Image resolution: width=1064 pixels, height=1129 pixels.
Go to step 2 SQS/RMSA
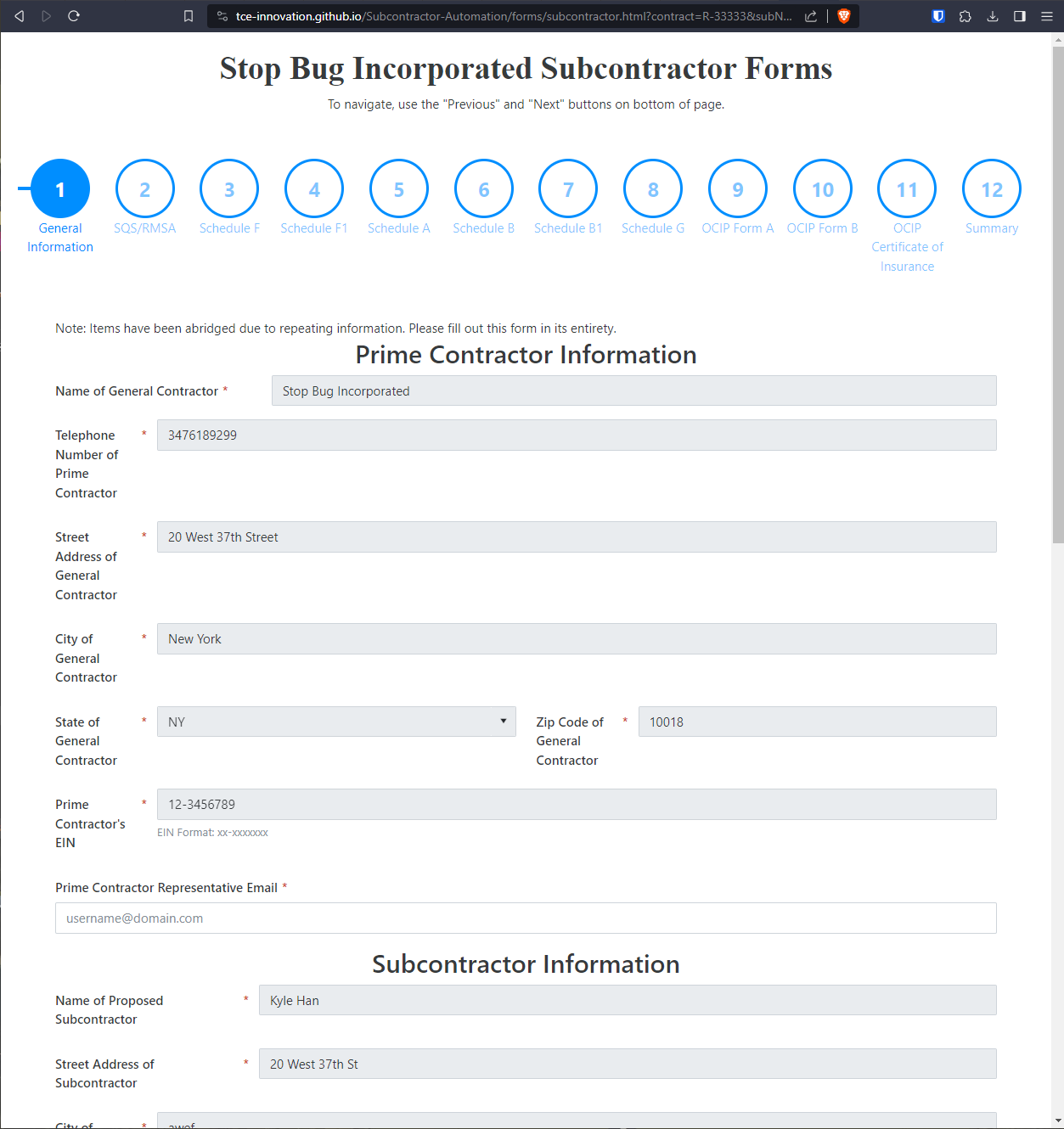tap(145, 188)
